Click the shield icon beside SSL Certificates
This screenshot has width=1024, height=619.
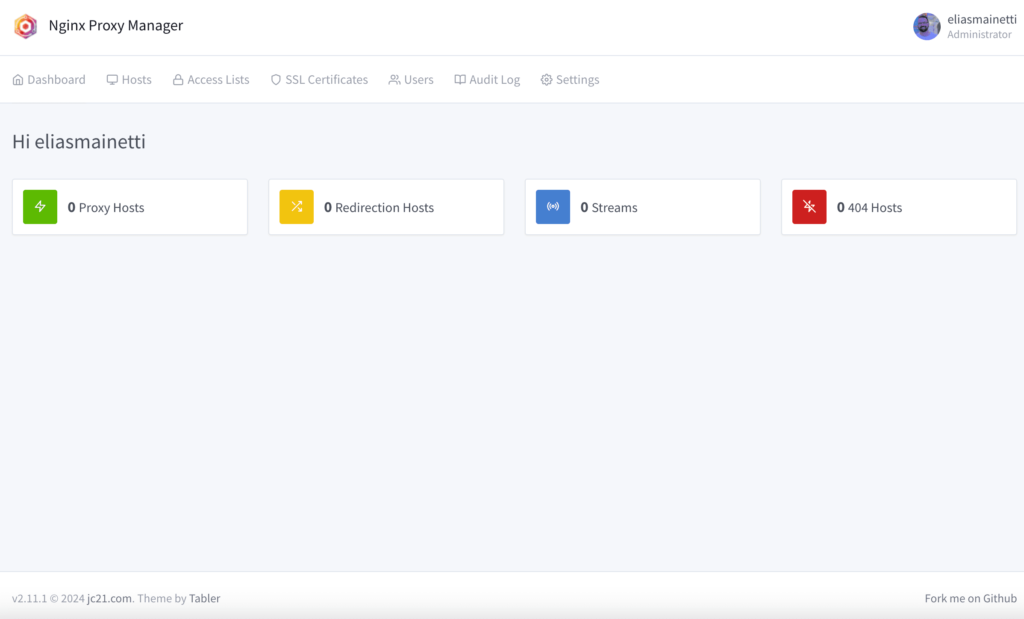click(276, 80)
